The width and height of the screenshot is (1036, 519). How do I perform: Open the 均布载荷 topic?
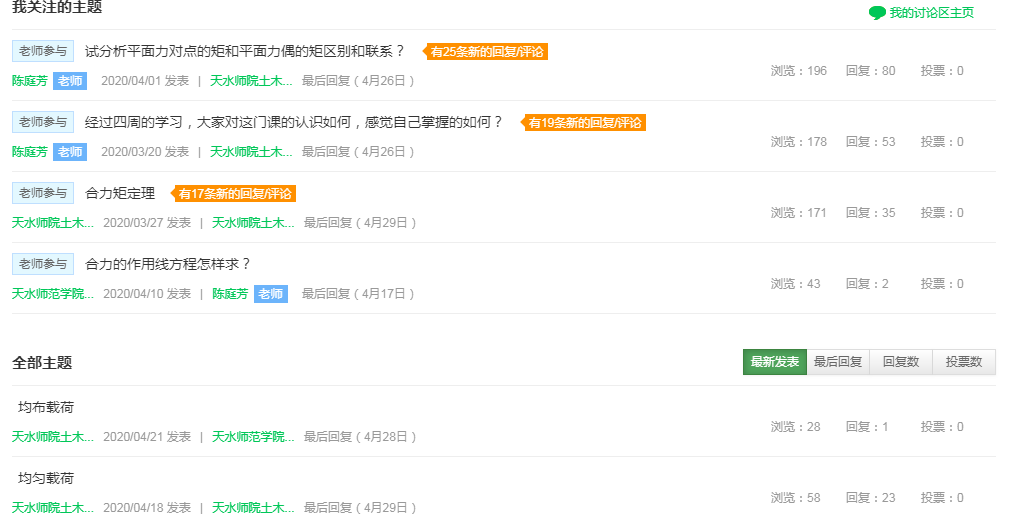click(46, 407)
